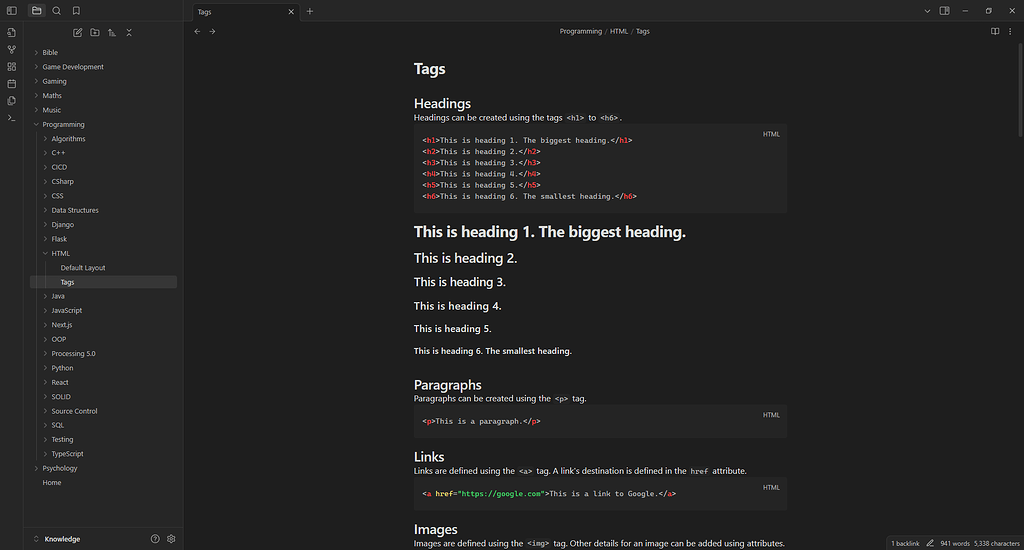Expand the Psychology folder
The height and width of the screenshot is (550, 1024).
[x=103, y=468]
